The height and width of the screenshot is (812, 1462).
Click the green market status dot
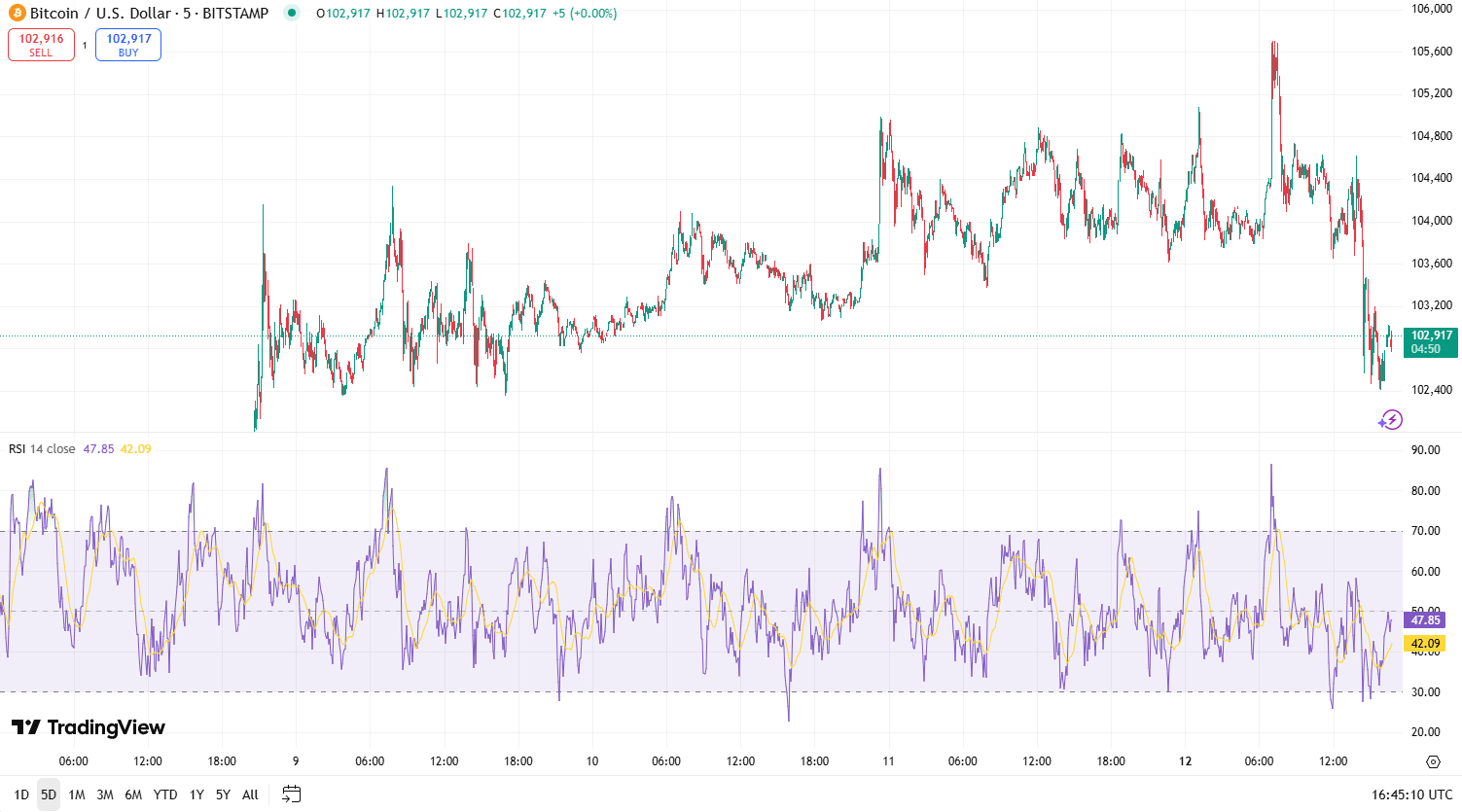[x=292, y=13]
